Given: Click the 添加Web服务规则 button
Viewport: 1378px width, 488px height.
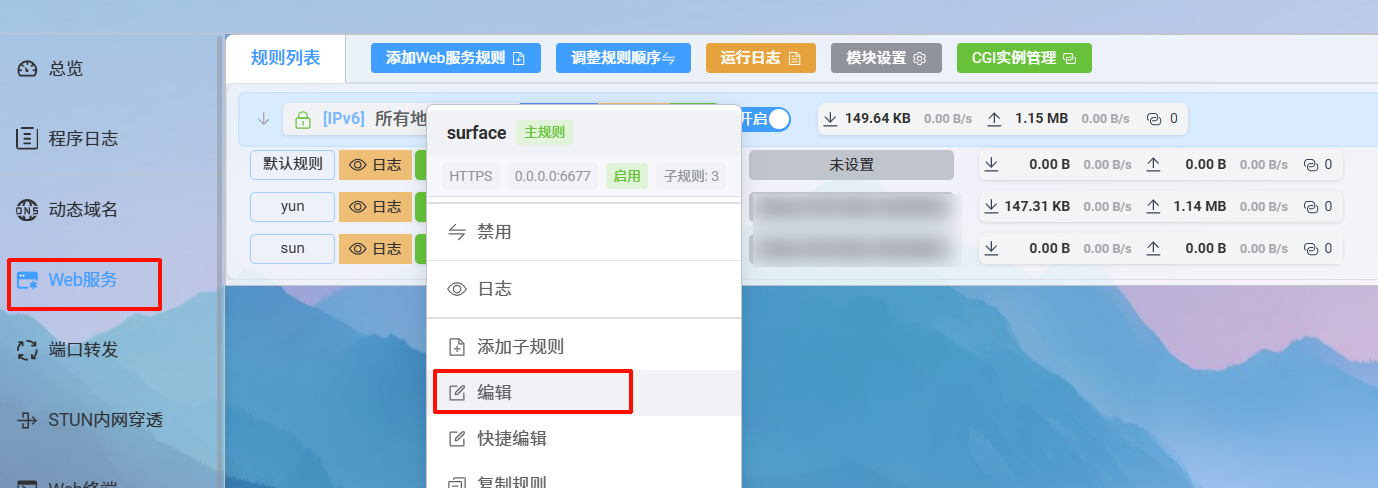Looking at the screenshot, I should [x=455, y=58].
